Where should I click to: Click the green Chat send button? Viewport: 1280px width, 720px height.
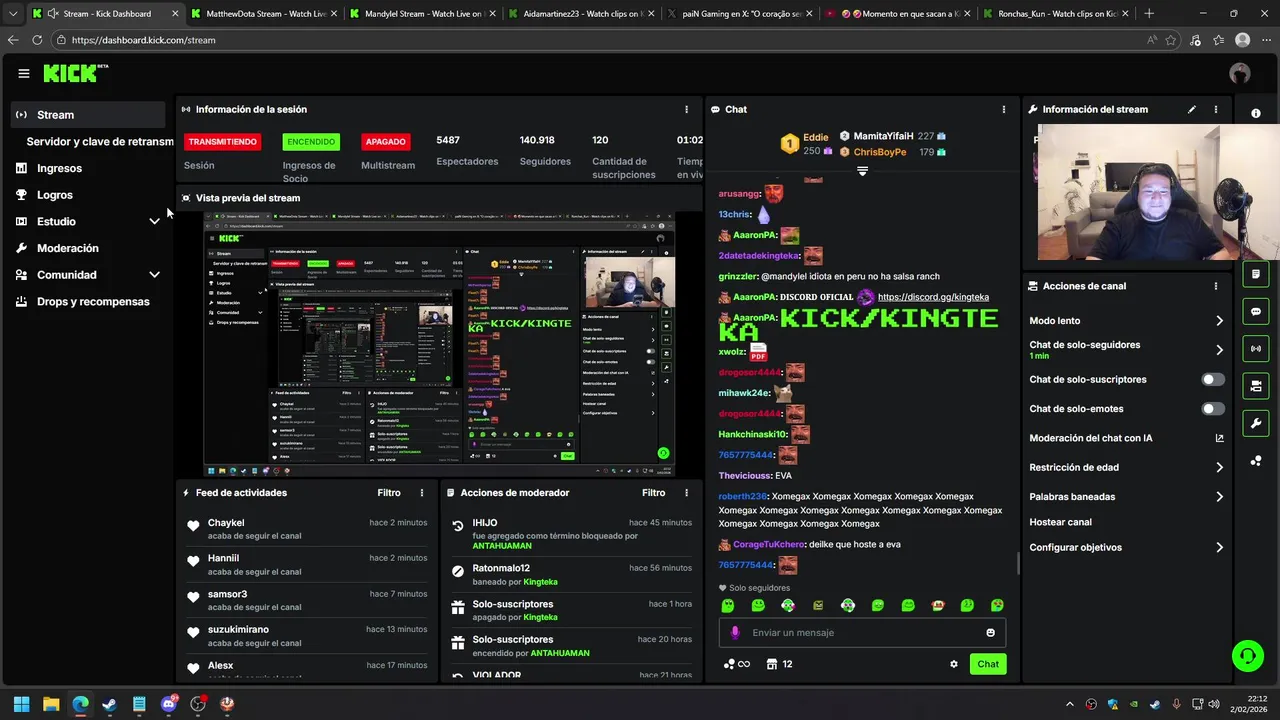(x=988, y=664)
